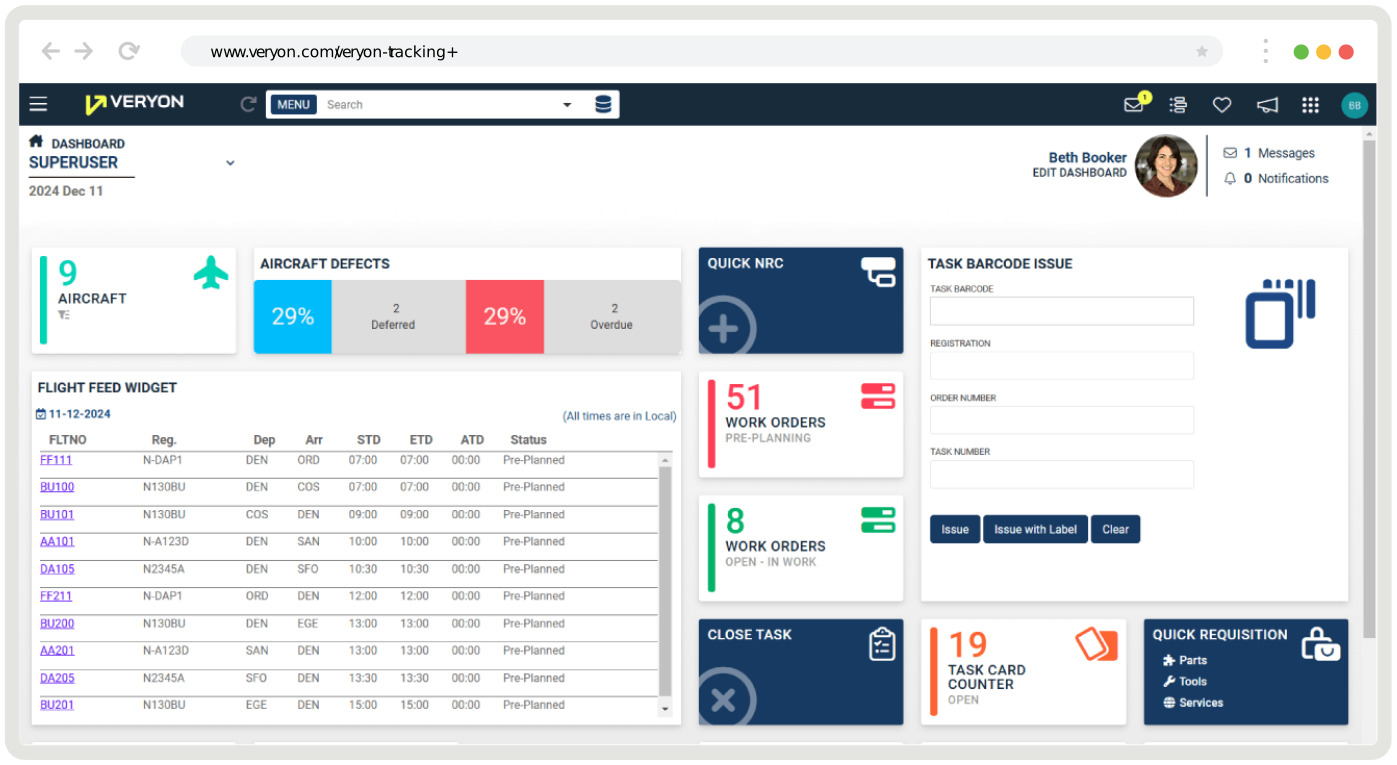Click the Veryon logo

click(134, 104)
